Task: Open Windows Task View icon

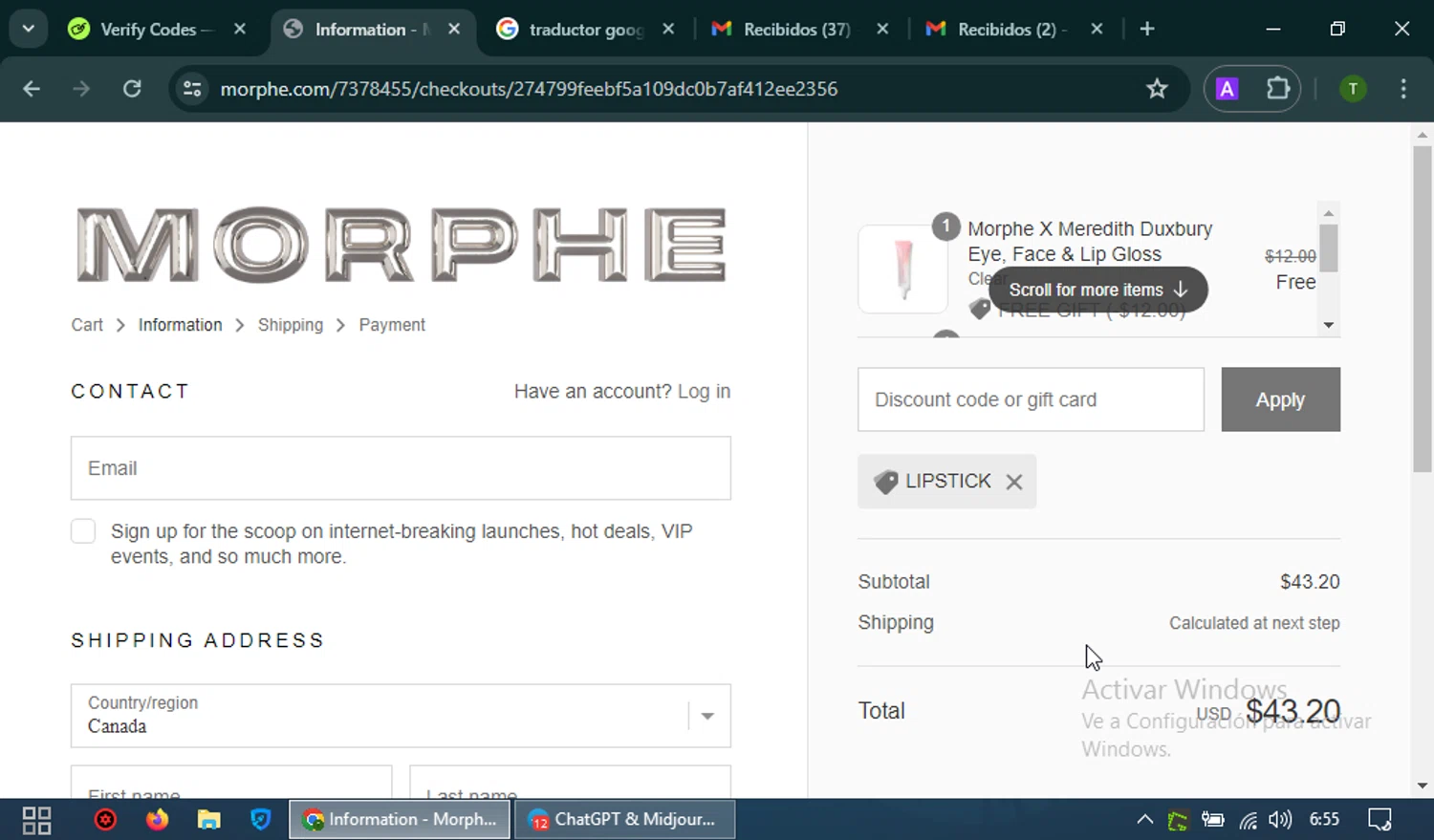Action: (36, 820)
